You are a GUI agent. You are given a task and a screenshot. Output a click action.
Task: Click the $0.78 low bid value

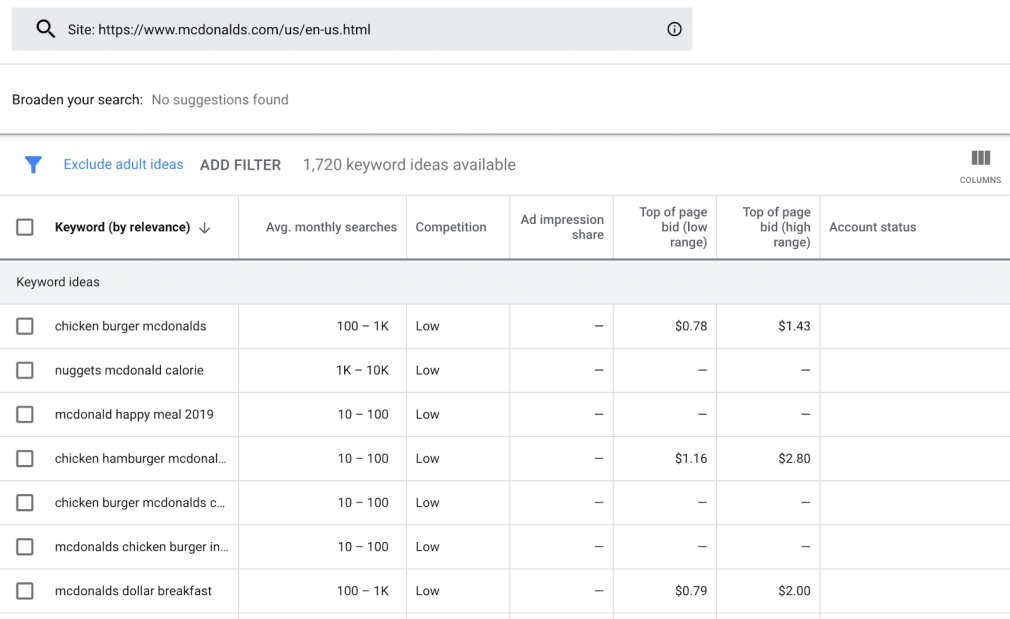click(691, 326)
